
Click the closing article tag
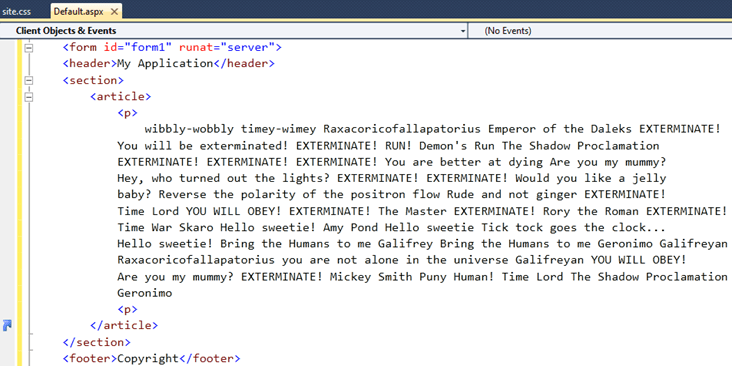pyautogui.click(x=124, y=325)
